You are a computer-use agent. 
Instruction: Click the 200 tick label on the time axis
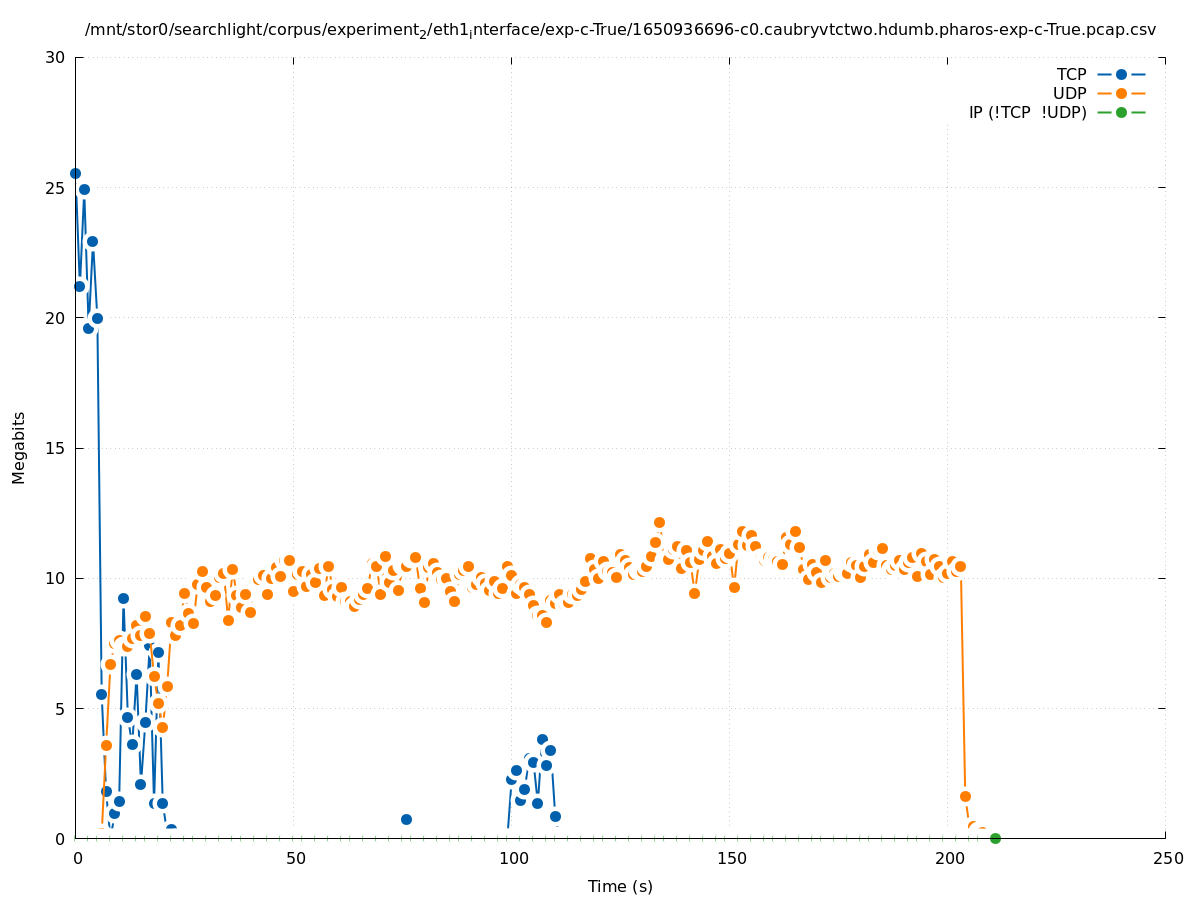[948, 858]
